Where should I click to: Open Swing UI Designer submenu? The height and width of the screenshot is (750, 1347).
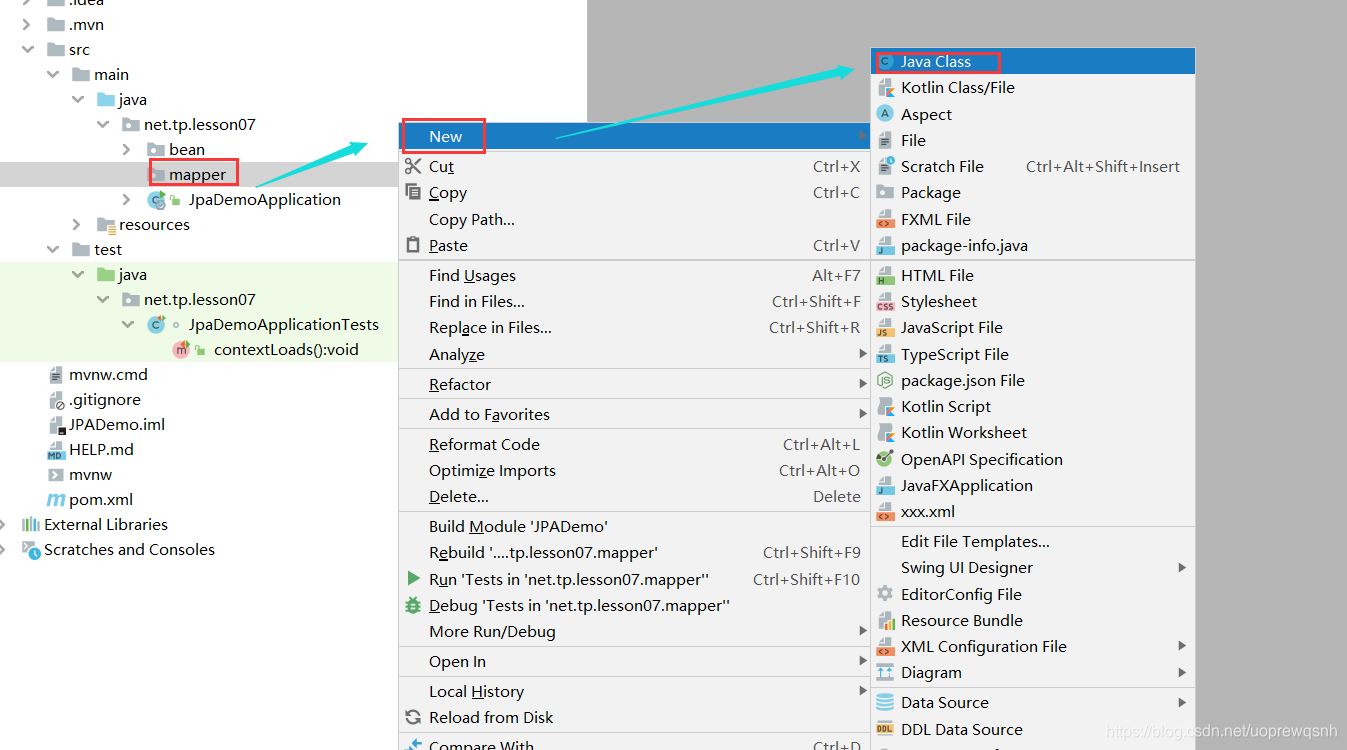(x=1033, y=567)
